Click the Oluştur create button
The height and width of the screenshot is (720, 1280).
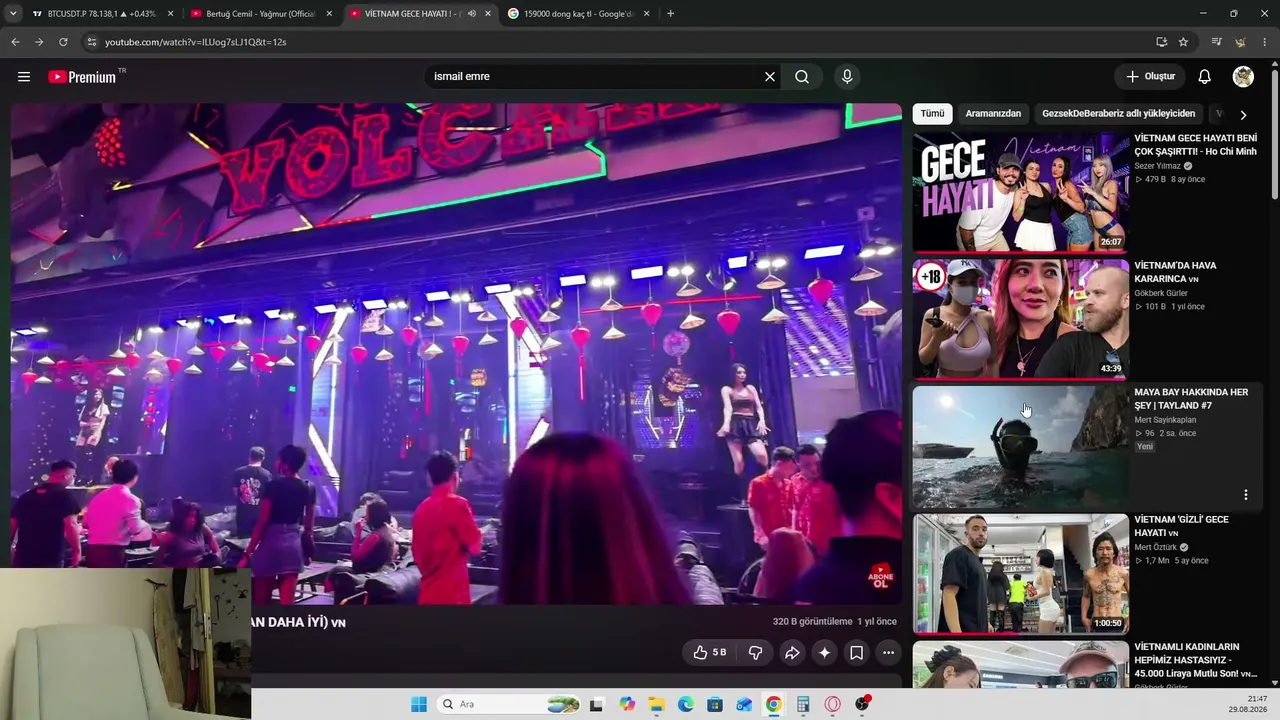1150,77
